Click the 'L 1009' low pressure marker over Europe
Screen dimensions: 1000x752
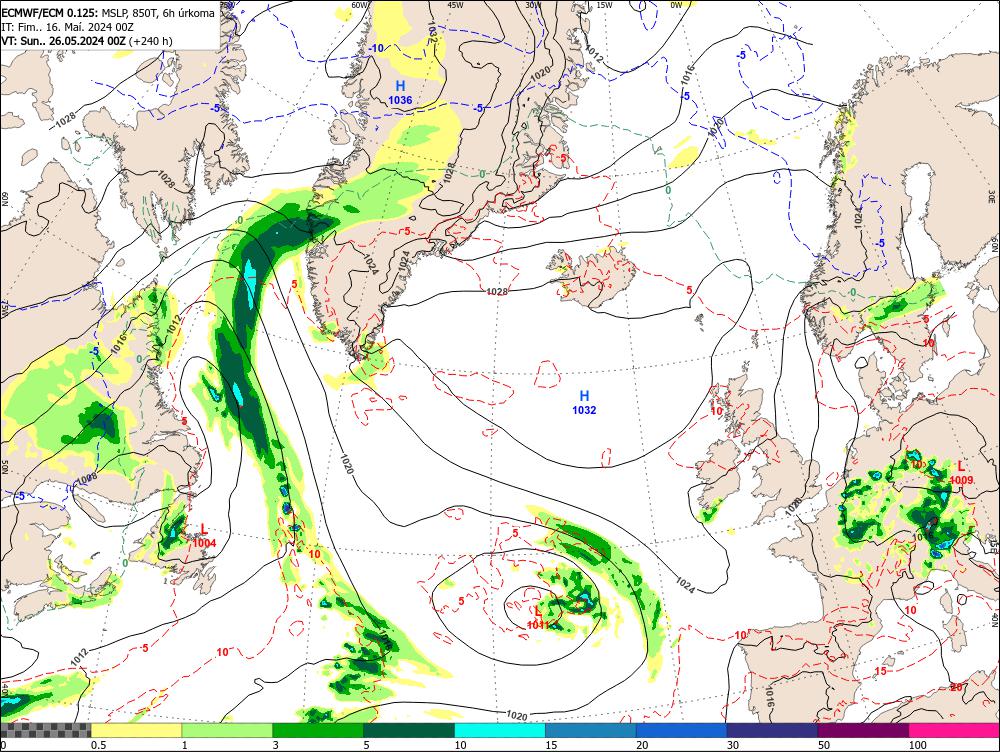[x=961, y=473]
